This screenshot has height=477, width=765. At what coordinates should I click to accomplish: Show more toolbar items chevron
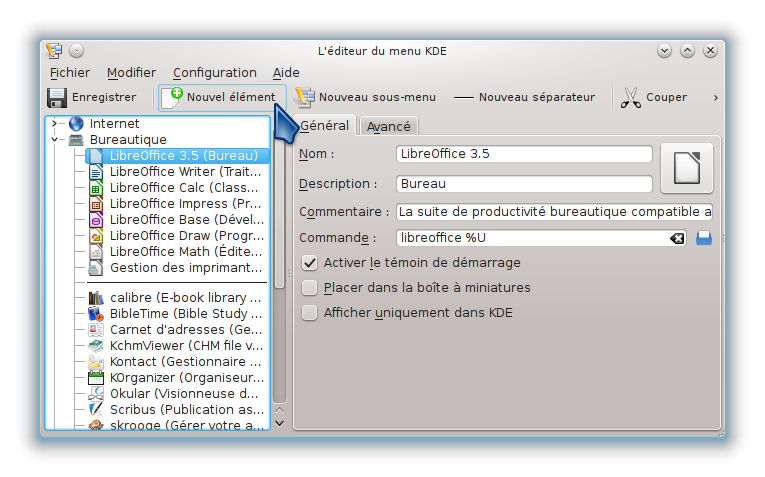(716, 98)
